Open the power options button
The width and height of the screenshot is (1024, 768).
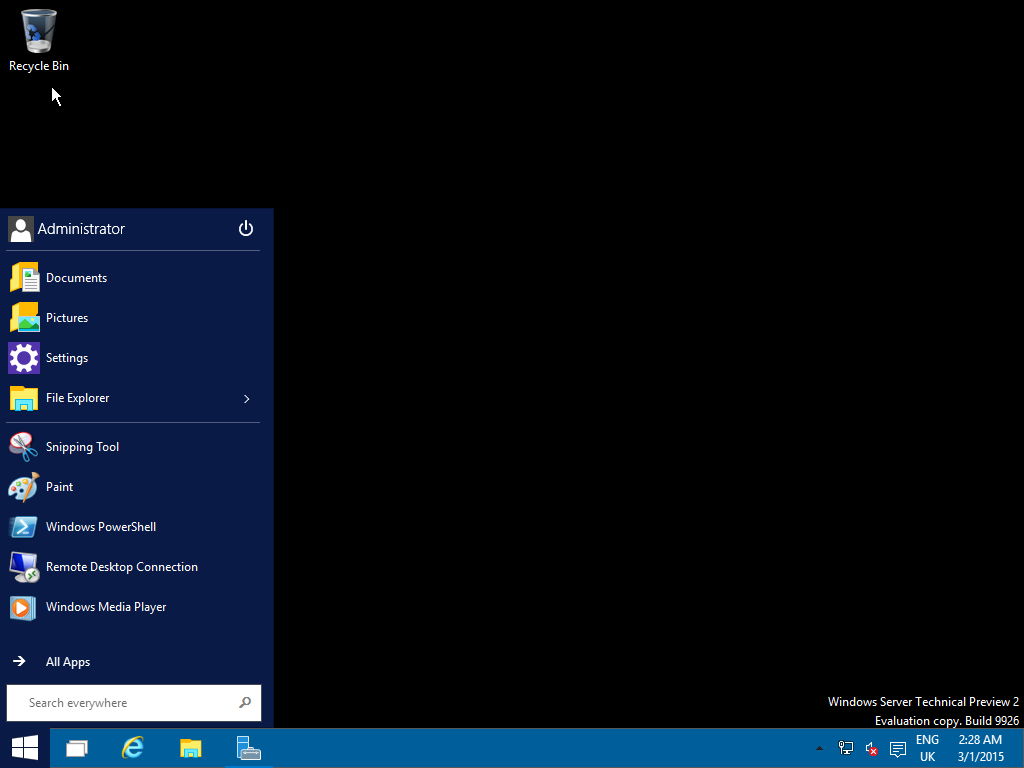(246, 229)
